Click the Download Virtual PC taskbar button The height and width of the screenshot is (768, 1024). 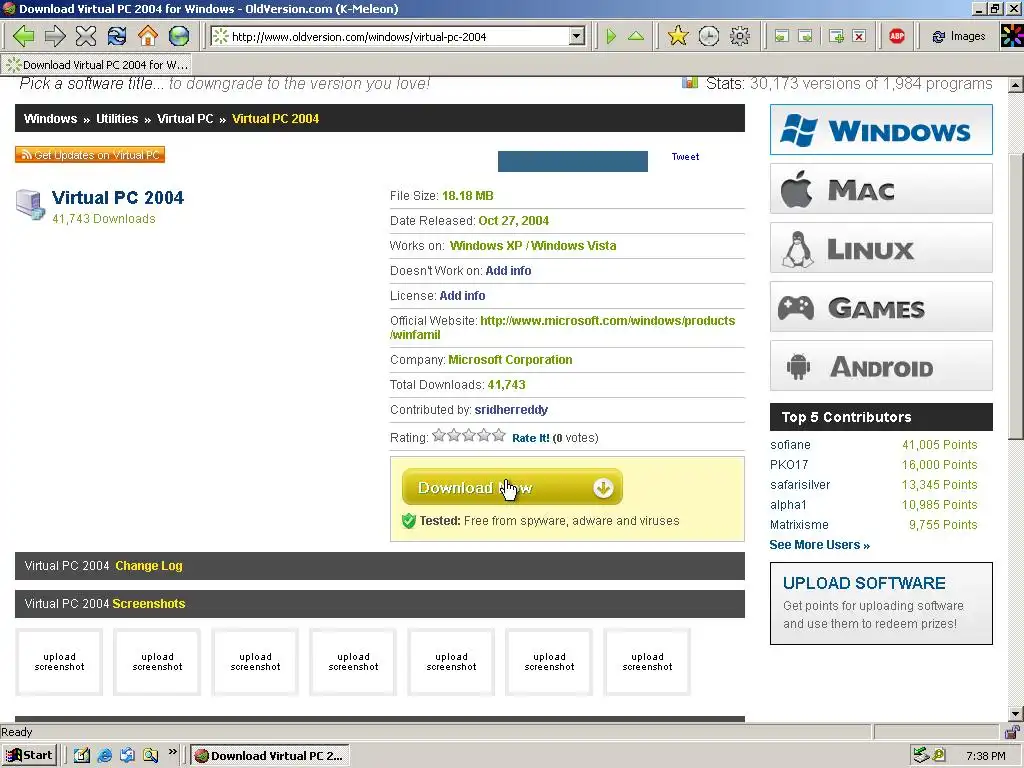(x=270, y=756)
